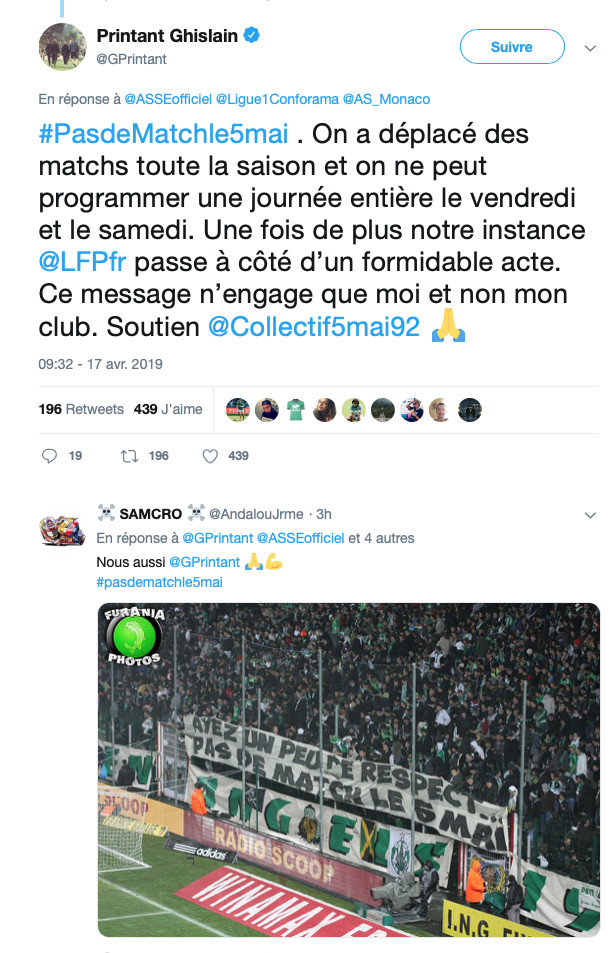Follow the account with Suivre button
The width and height of the screenshot is (610, 953).
pyautogui.click(x=512, y=47)
